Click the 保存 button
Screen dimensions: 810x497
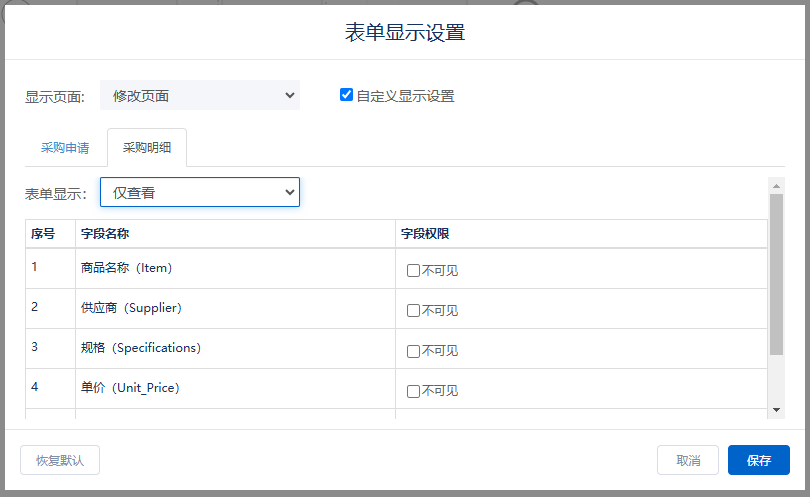758,460
